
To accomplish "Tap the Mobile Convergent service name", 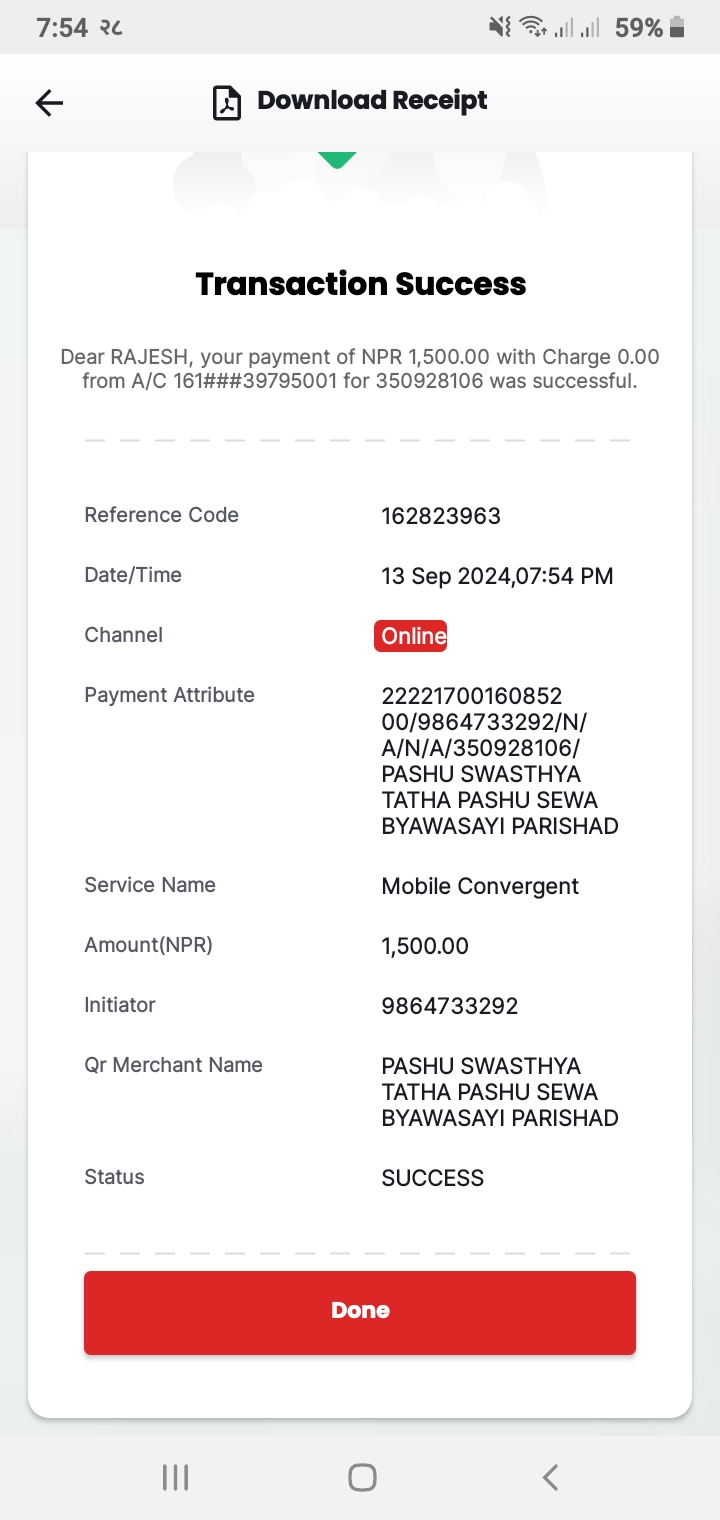I will coord(480,886).
